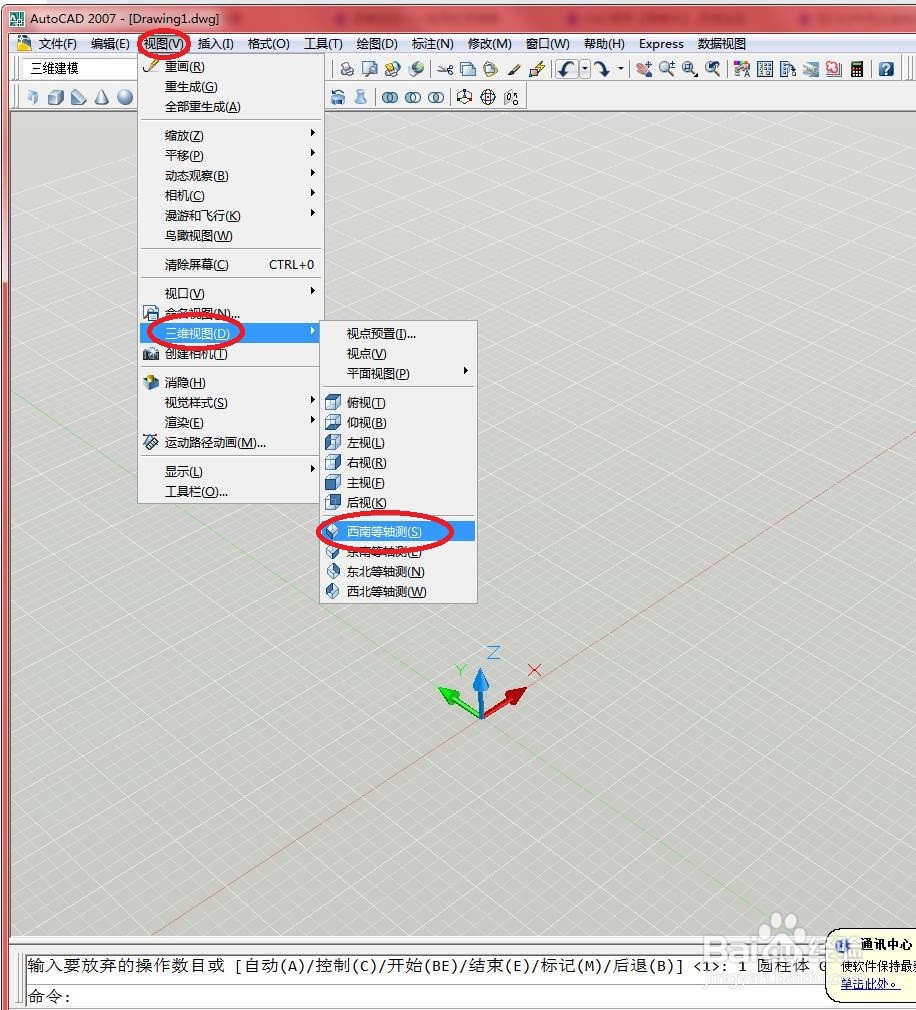This screenshot has width=916, height=1010.
Task: Choose 清除屏幕(C) menu entry
Action: point(230,264)
